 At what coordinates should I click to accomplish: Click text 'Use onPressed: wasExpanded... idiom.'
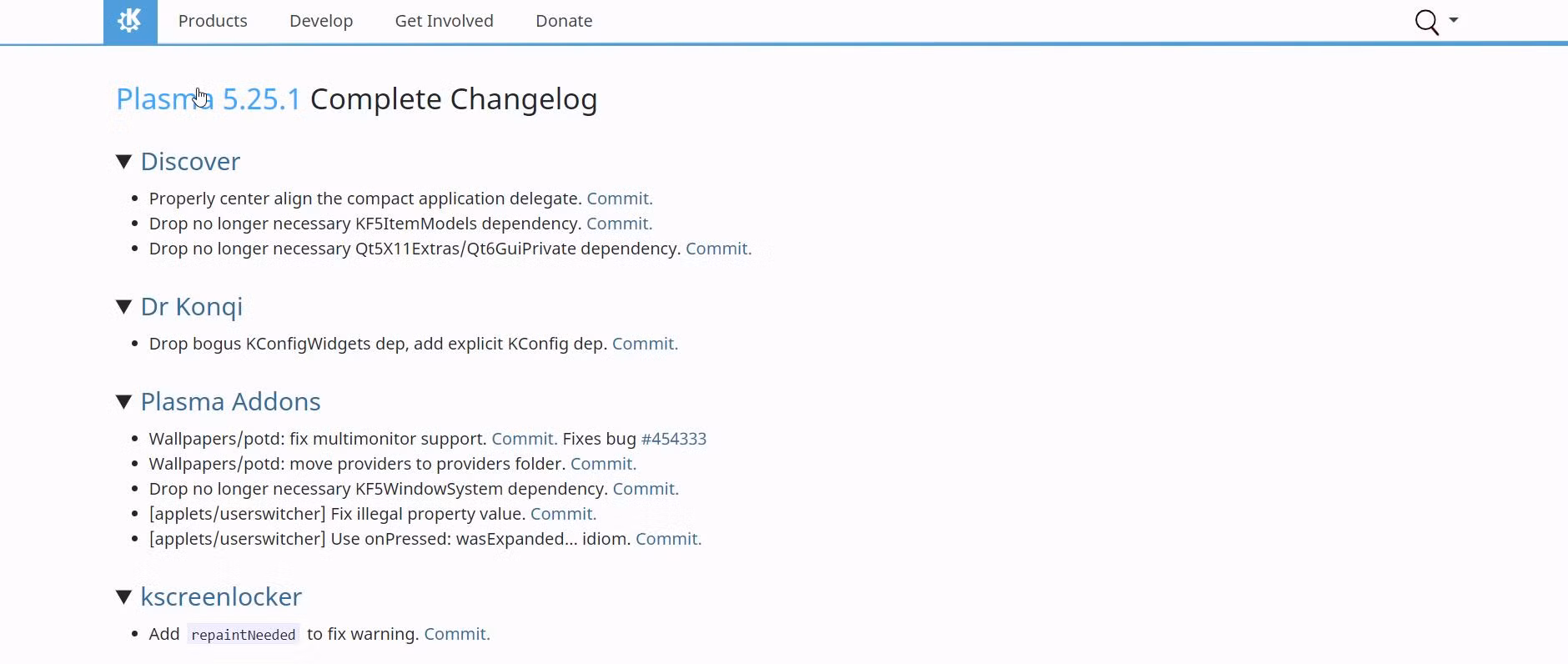(481, 539)
